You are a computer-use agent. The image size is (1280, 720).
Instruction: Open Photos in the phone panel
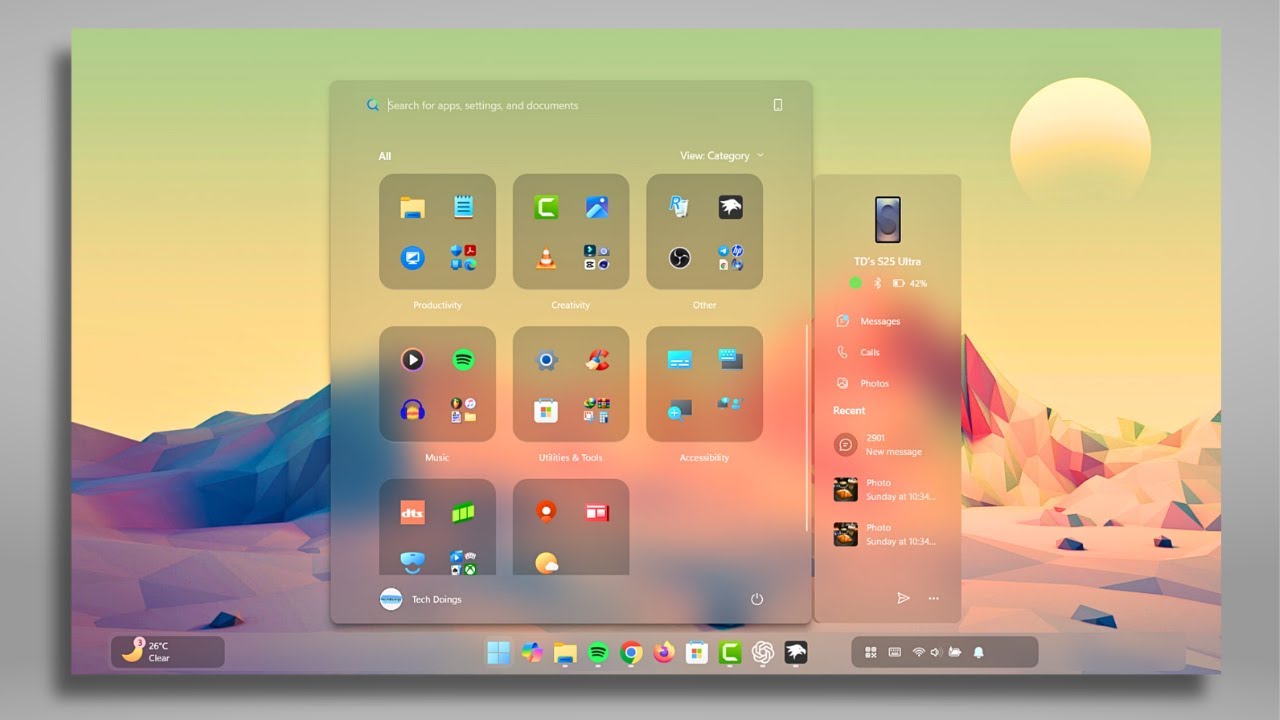coord(863,383)
